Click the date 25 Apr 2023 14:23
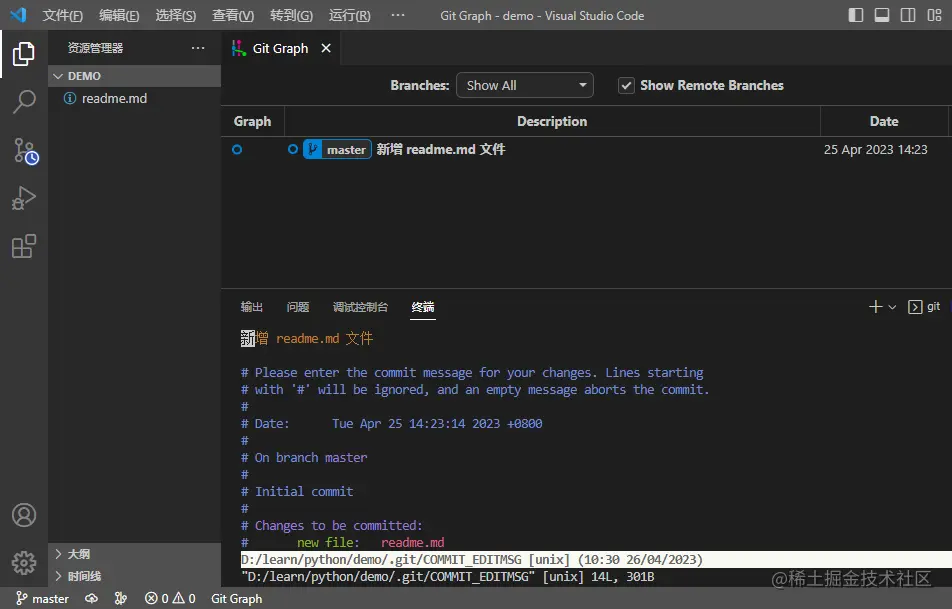This screenshot has height=609, width=952. 876,149
